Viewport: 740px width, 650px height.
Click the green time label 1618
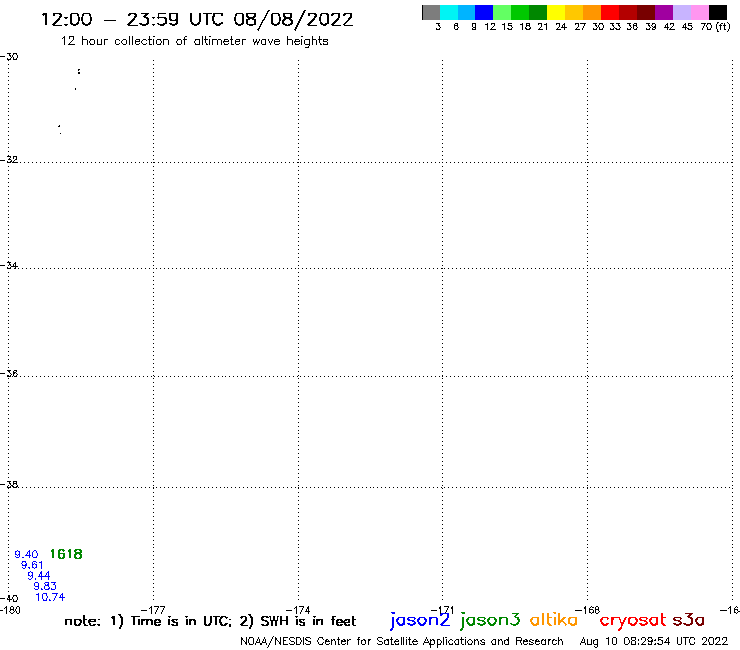pos(66,554)
